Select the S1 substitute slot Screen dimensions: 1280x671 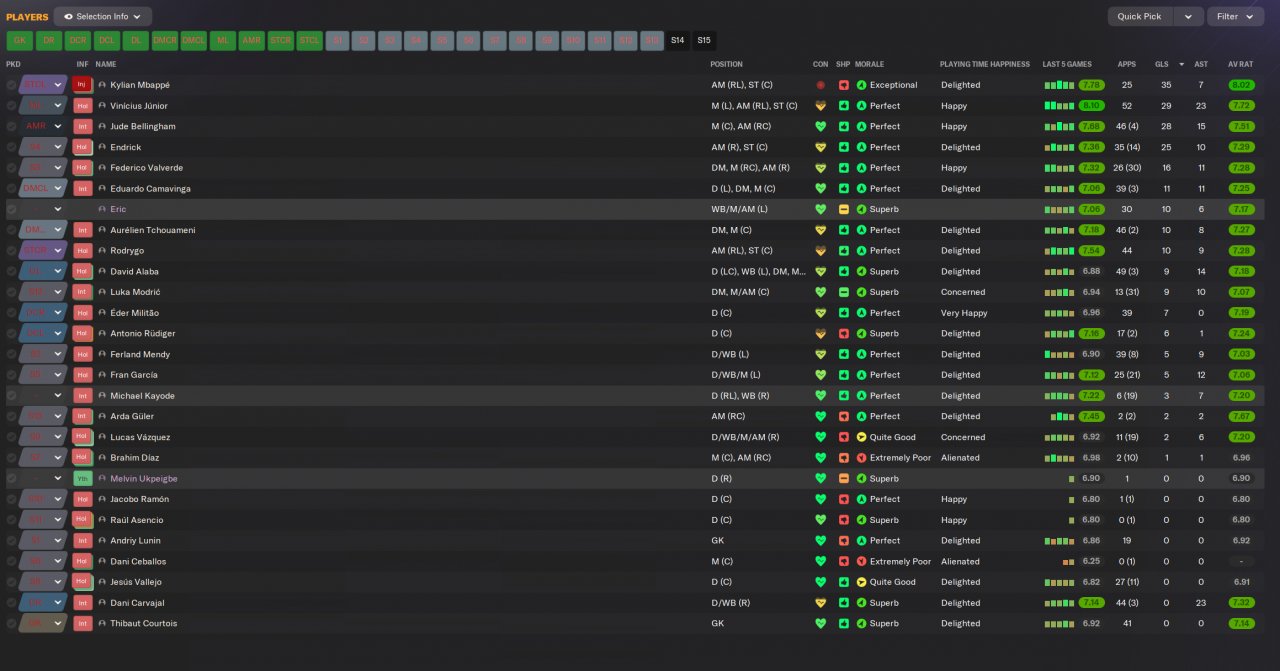338,41
